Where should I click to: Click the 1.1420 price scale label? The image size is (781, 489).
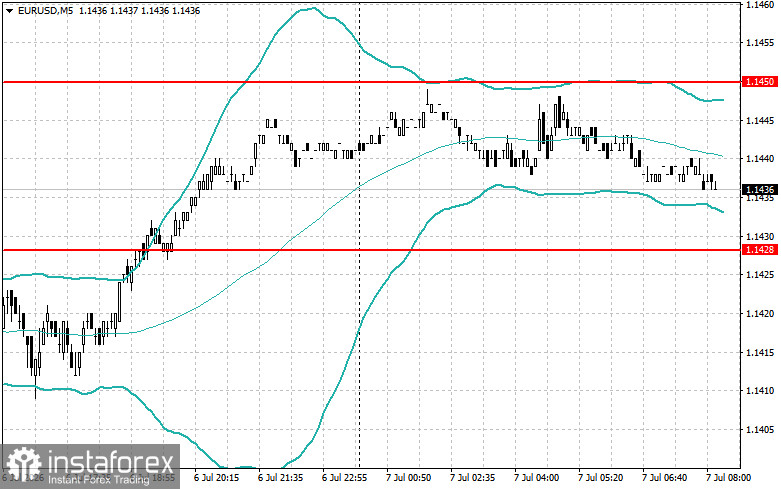tap(759, 313)
